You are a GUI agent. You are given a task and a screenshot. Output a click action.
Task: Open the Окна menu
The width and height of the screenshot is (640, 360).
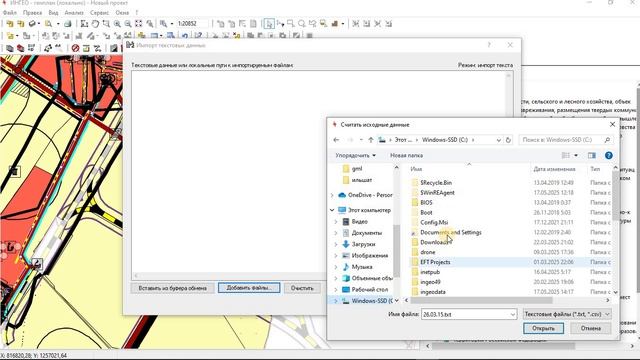122,13
